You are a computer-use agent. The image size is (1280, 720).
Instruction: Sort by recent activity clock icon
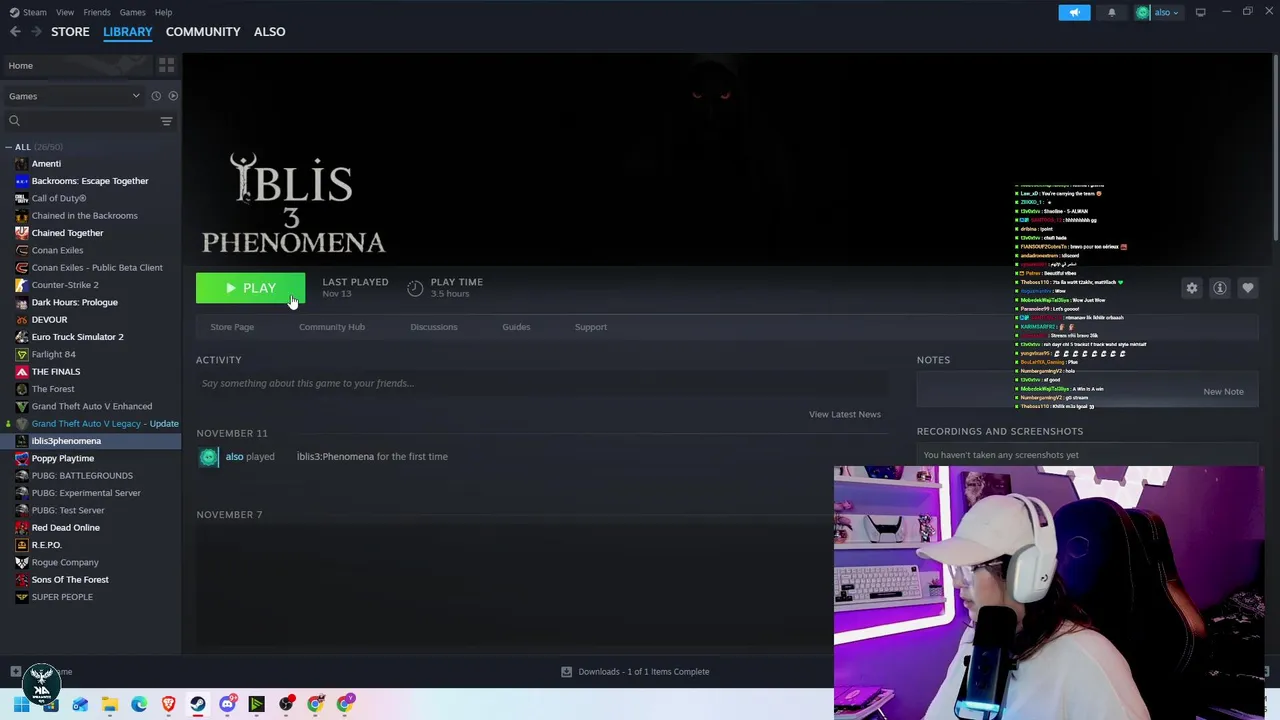coord(156,96)
